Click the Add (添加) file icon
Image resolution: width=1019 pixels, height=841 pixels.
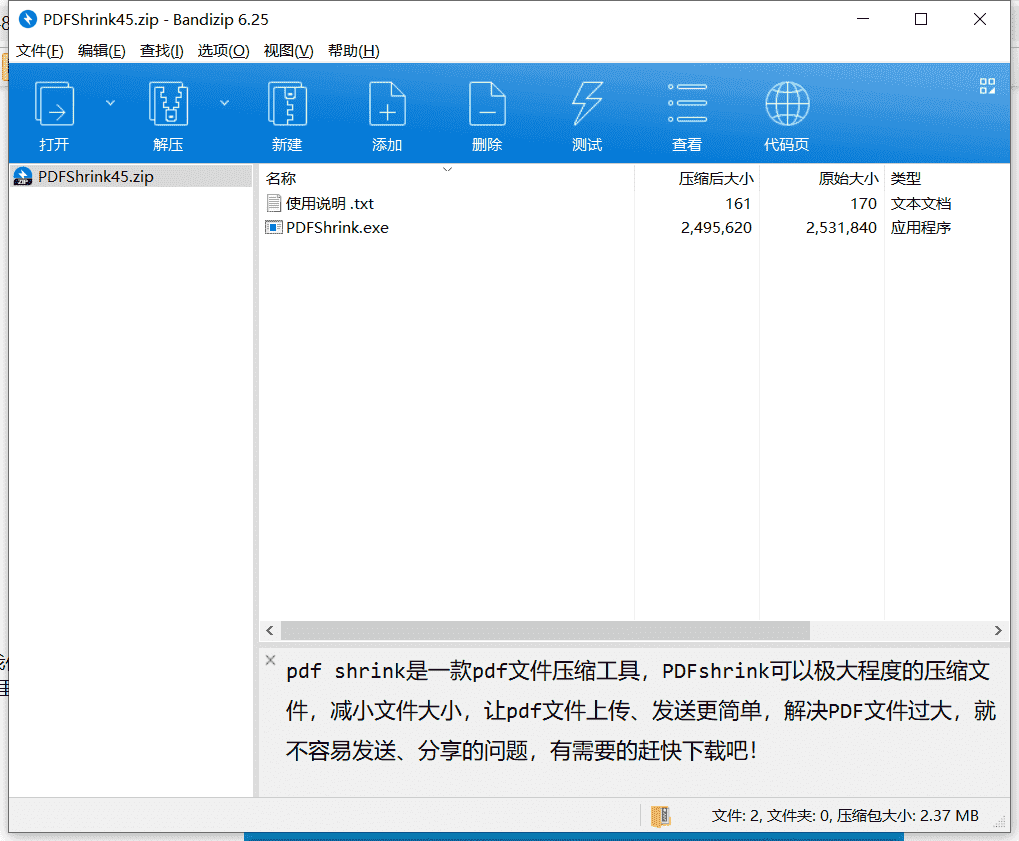[x=387, y=104]
